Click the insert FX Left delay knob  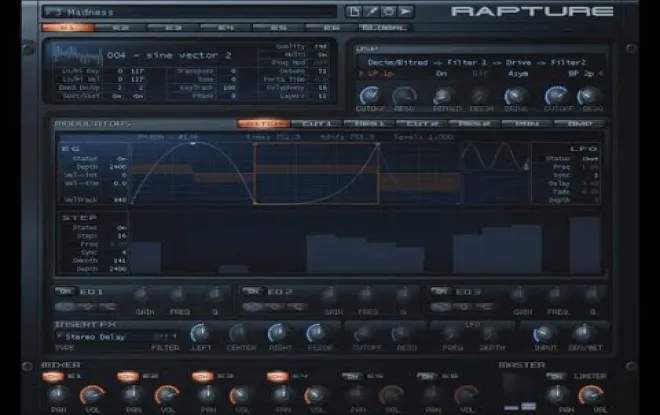(200, 333)
